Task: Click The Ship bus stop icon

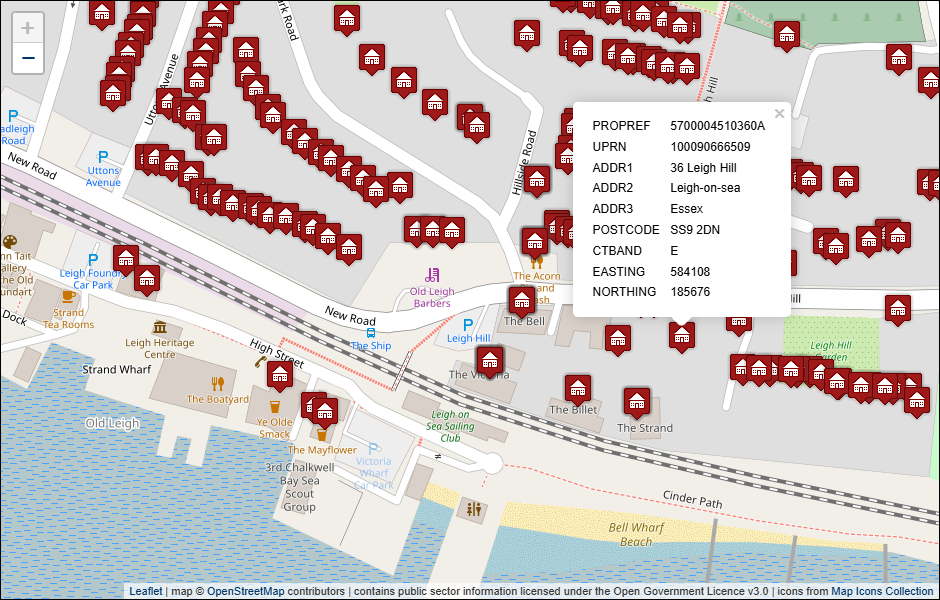Action: (x=371, y=333)
